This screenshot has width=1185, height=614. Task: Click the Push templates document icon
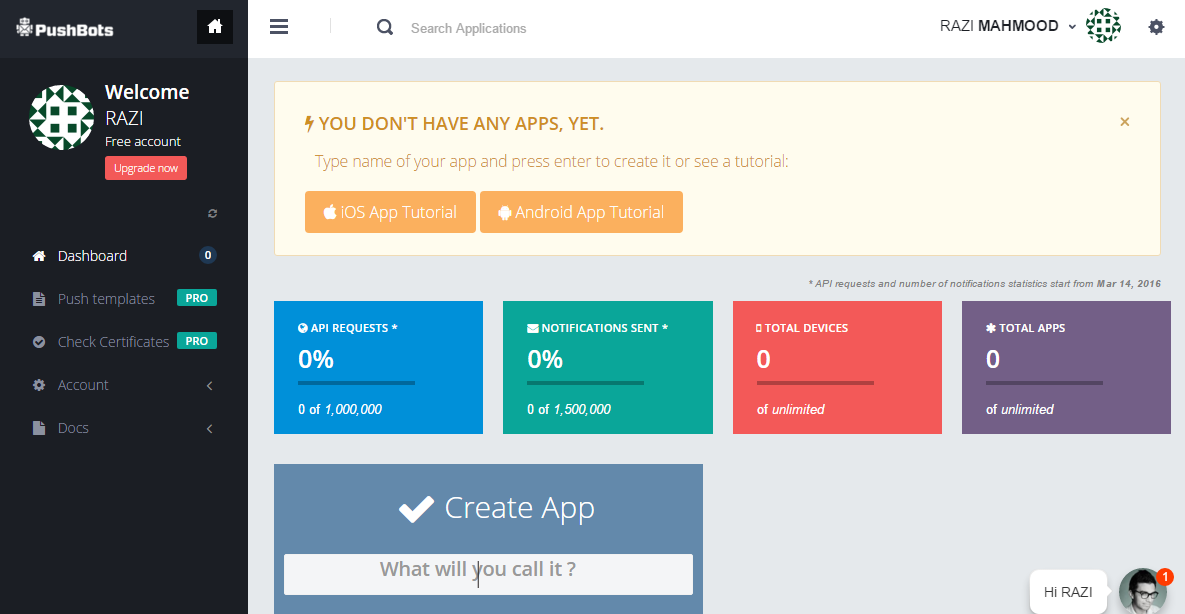pyautogui.click(x=39, y=299)
